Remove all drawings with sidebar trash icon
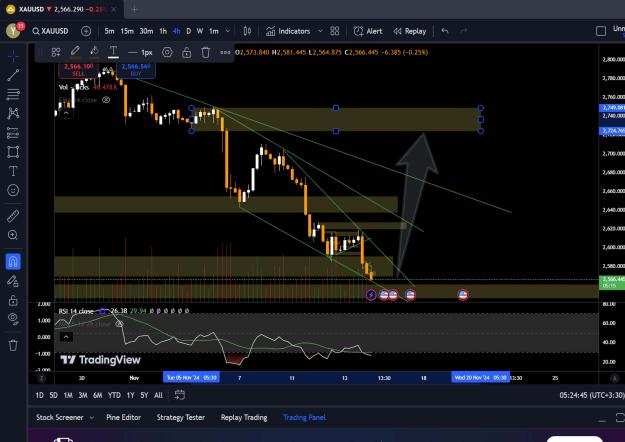The height and width of the screenshot is (442, 625). pyautogui.click(x=13, y=345)
